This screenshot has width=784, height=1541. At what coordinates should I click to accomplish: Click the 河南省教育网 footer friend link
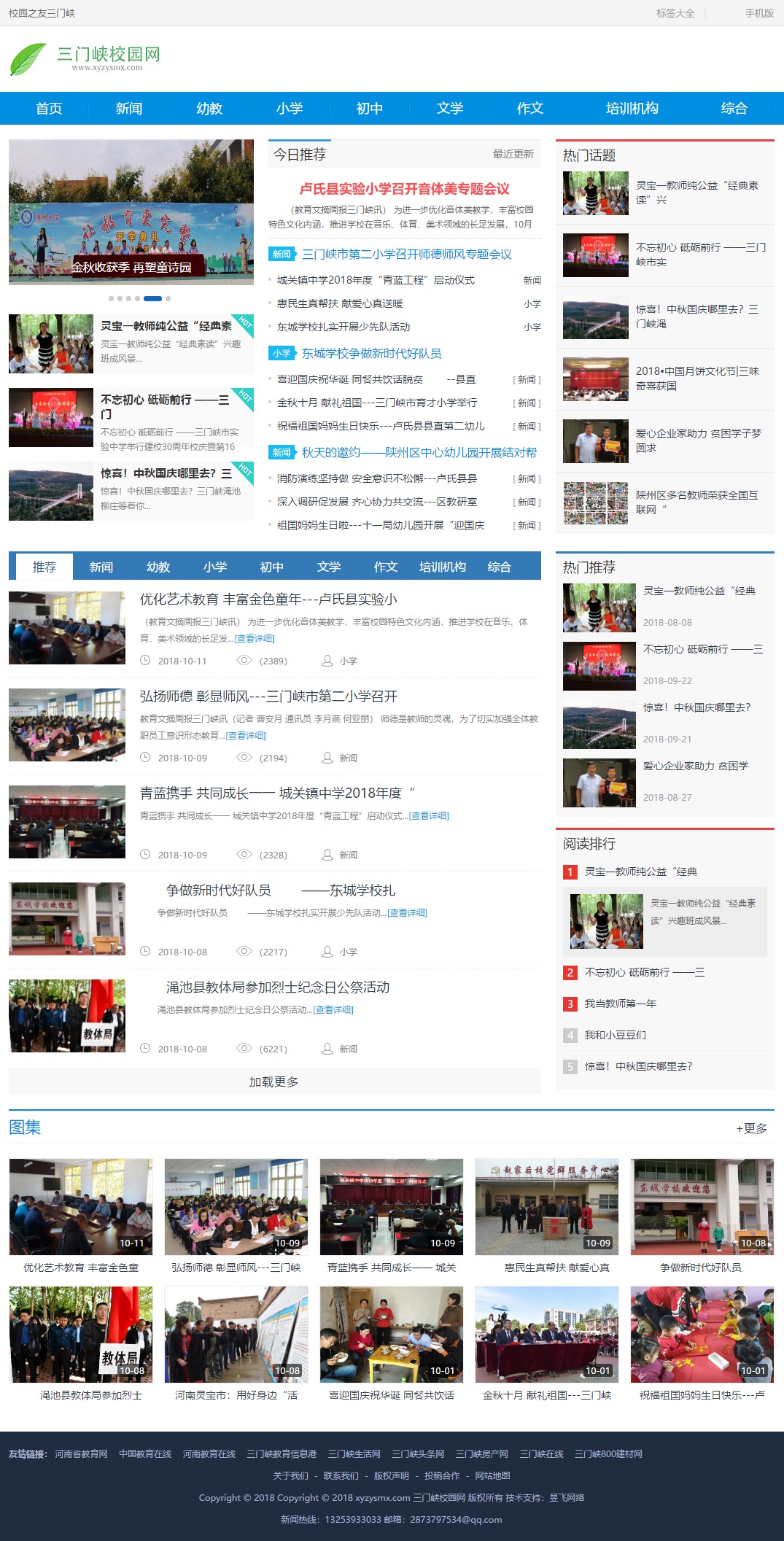click(81, 1454)
